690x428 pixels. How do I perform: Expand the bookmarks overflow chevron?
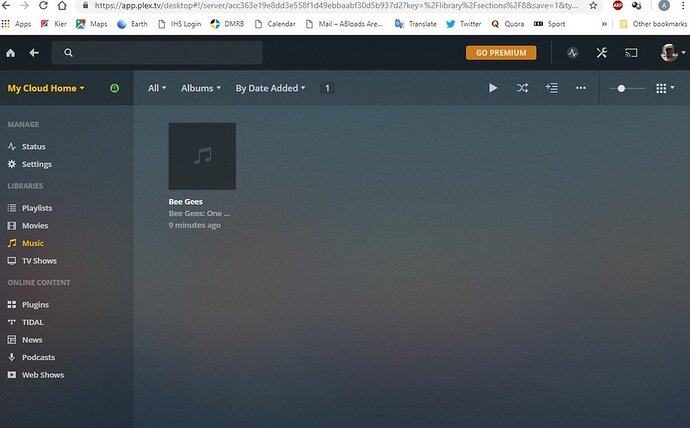tap(604, 24)
